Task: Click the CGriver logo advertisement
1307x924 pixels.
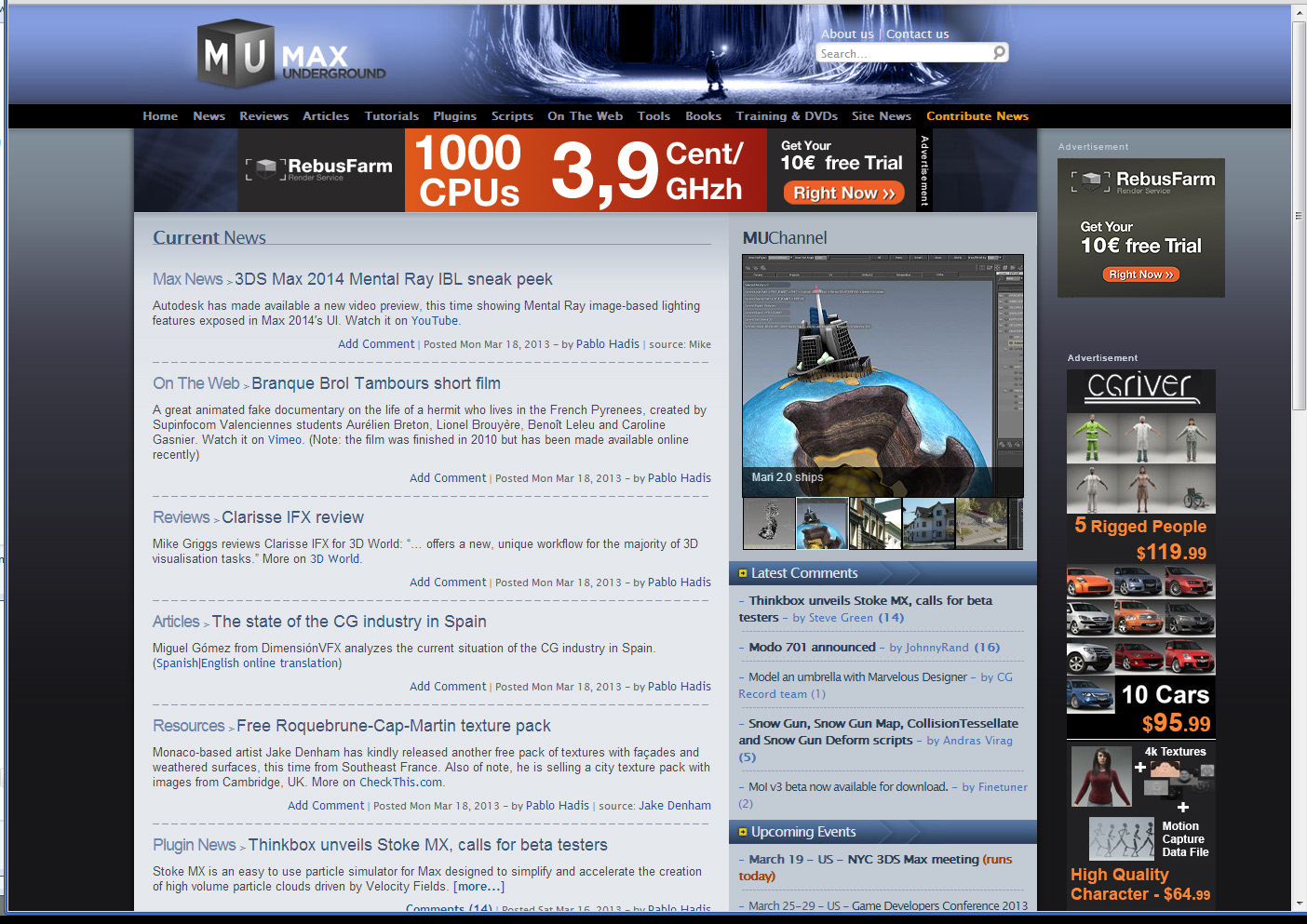Action: pyautogui.click(x=1140, y=390)
